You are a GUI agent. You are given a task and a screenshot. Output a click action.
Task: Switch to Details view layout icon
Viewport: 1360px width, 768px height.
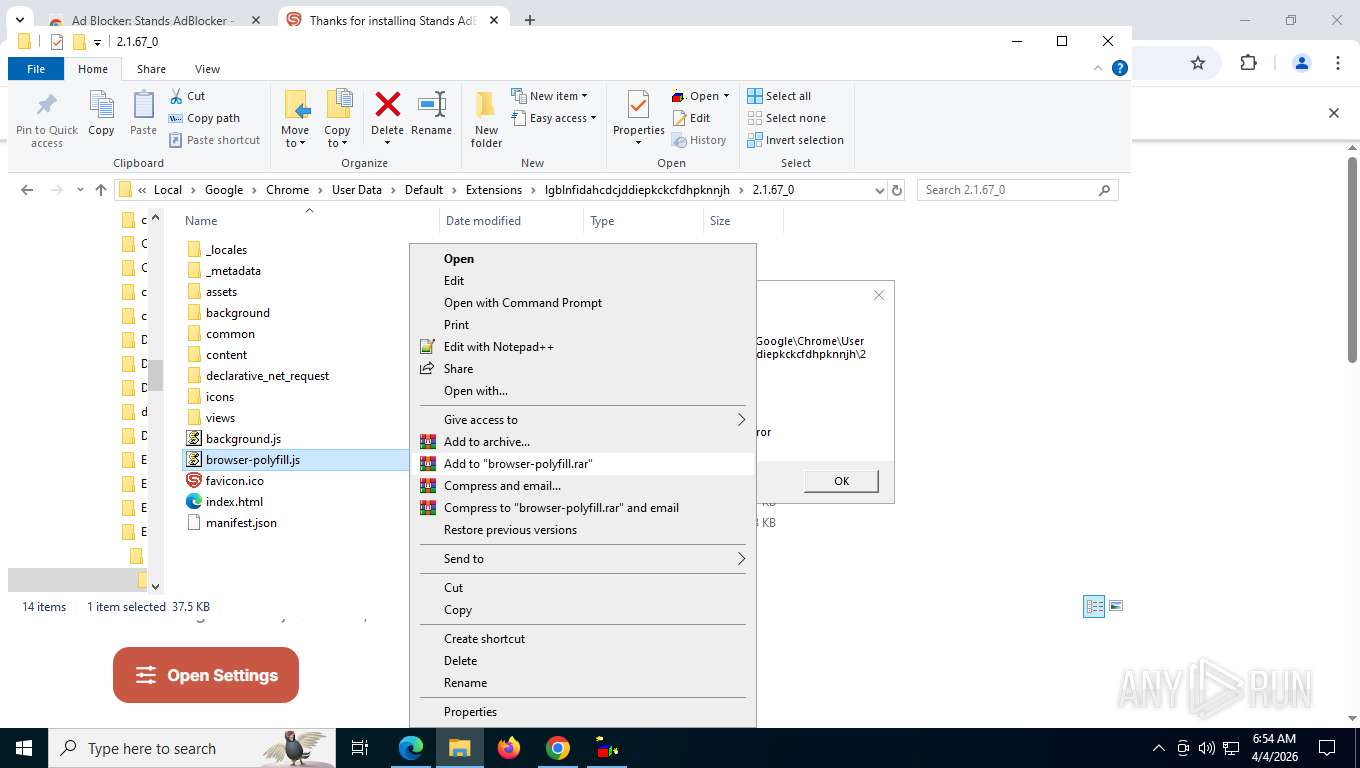pyautogui.click(x=1094, y=606)
